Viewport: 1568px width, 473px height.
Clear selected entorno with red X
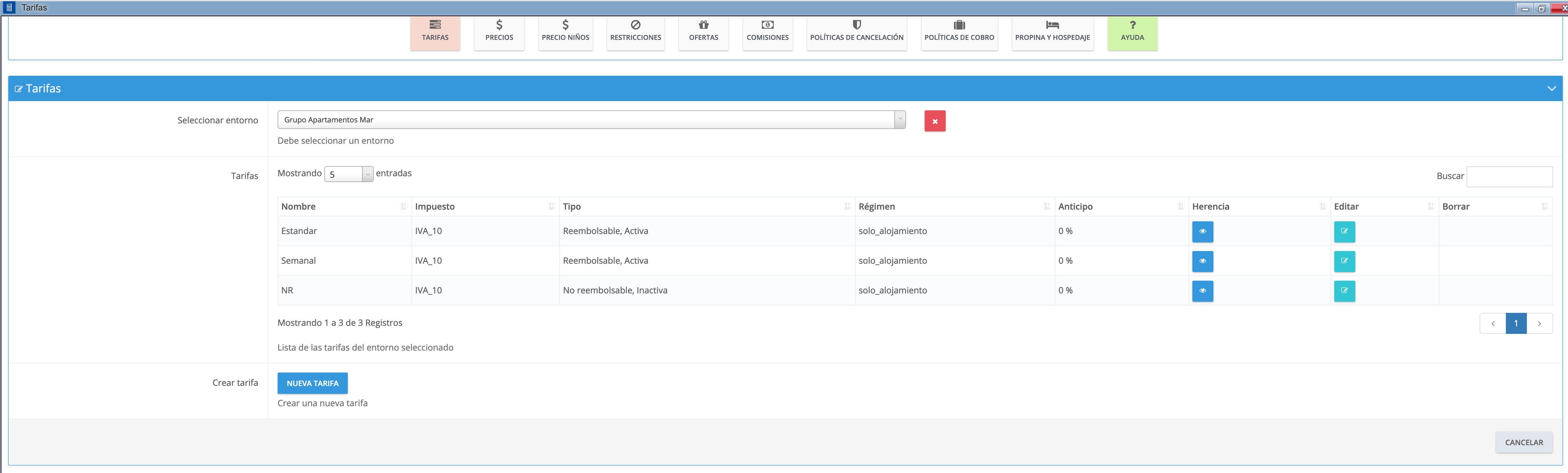pos(934,121)
